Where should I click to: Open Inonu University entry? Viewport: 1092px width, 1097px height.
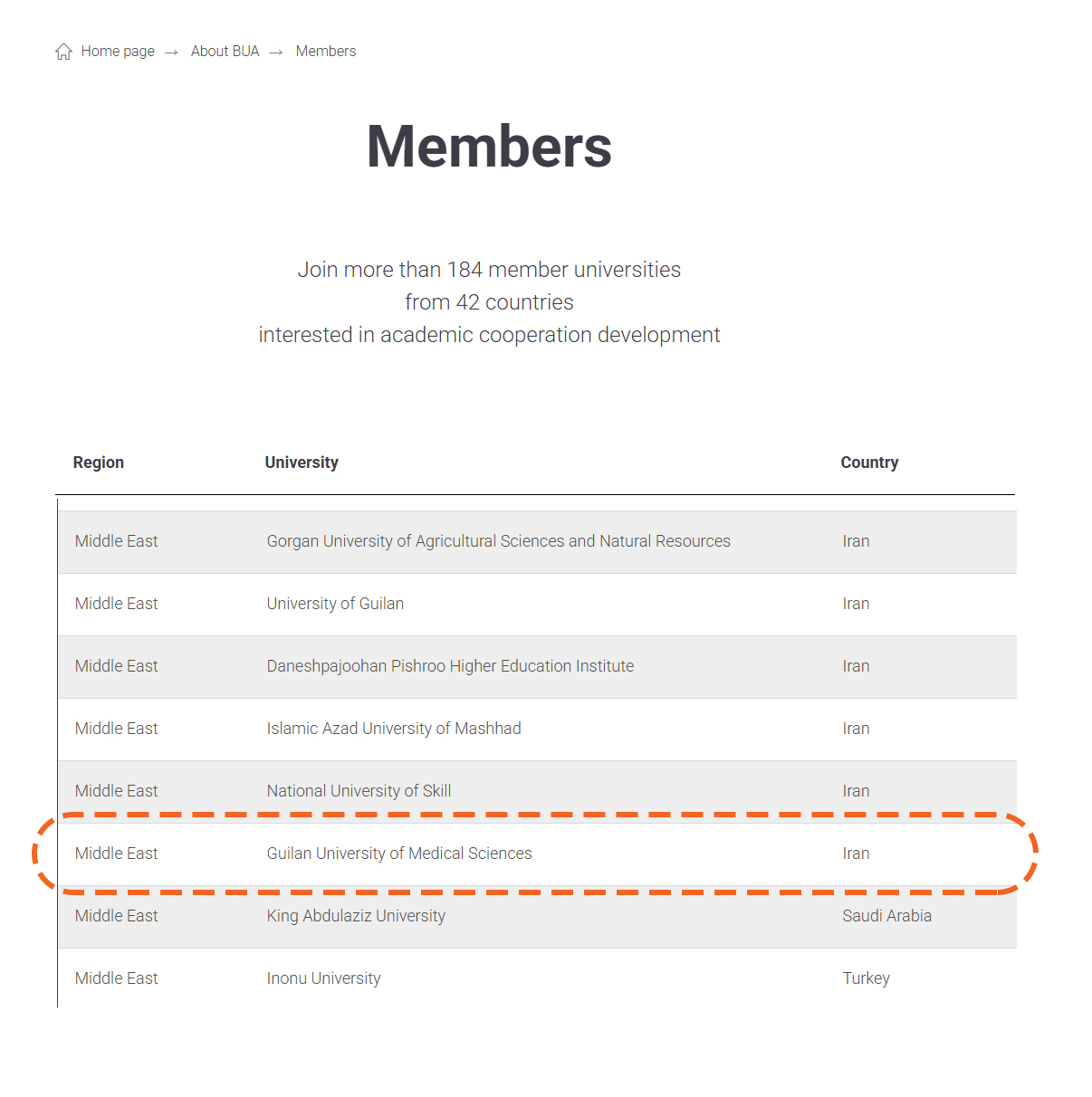[x=323, y=978]
